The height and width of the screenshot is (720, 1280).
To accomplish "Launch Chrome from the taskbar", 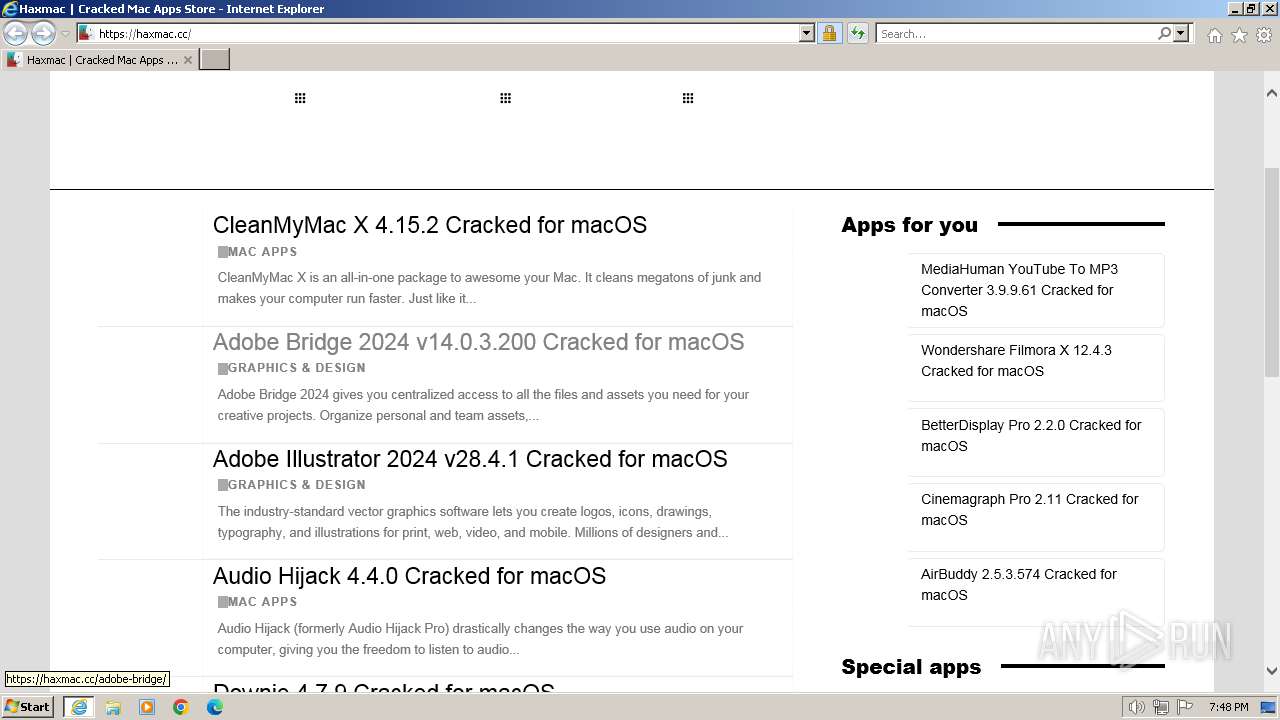I will [x=181, y=707].
